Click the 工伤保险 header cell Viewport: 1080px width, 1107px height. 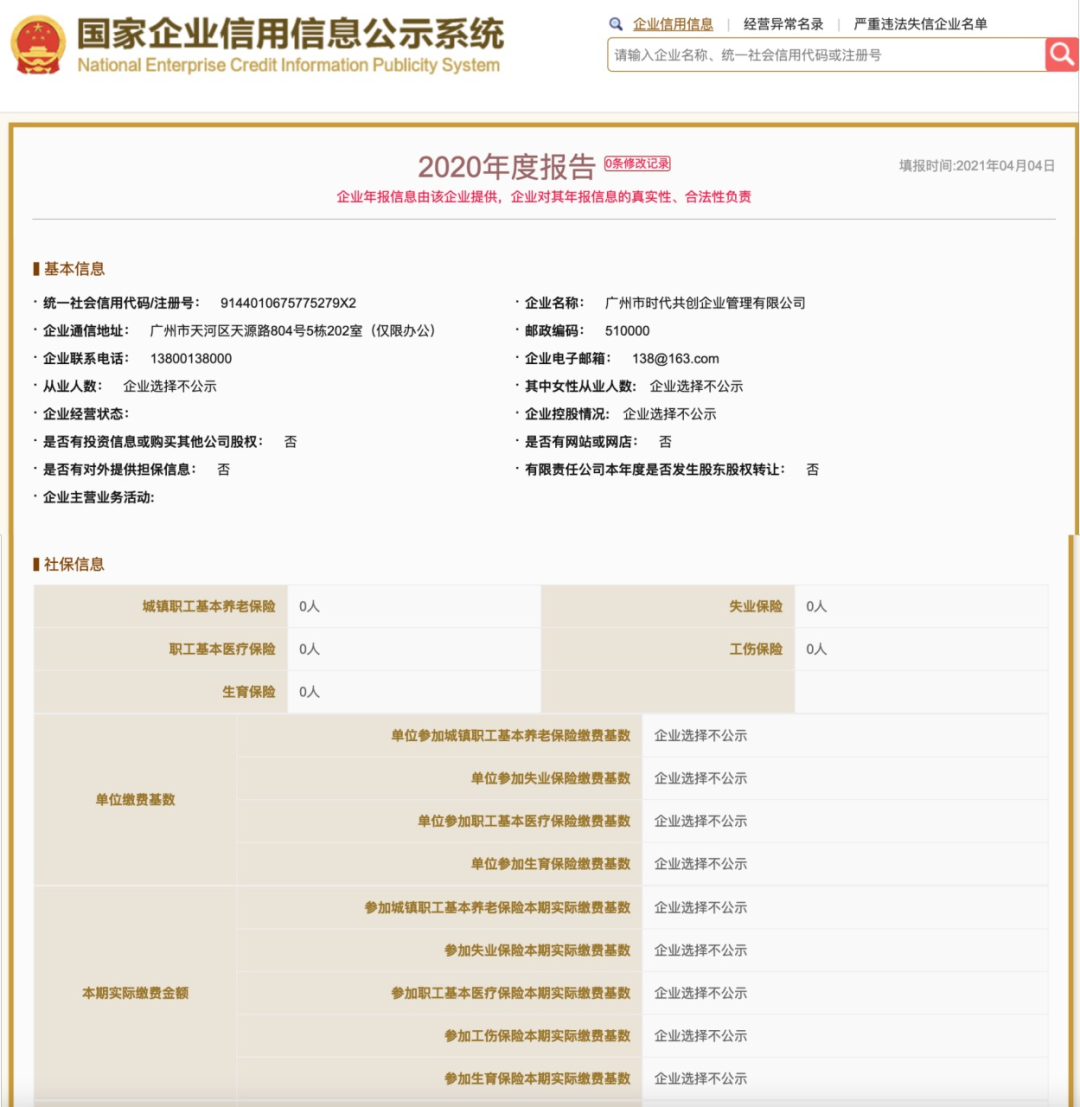tap(668, 650)
